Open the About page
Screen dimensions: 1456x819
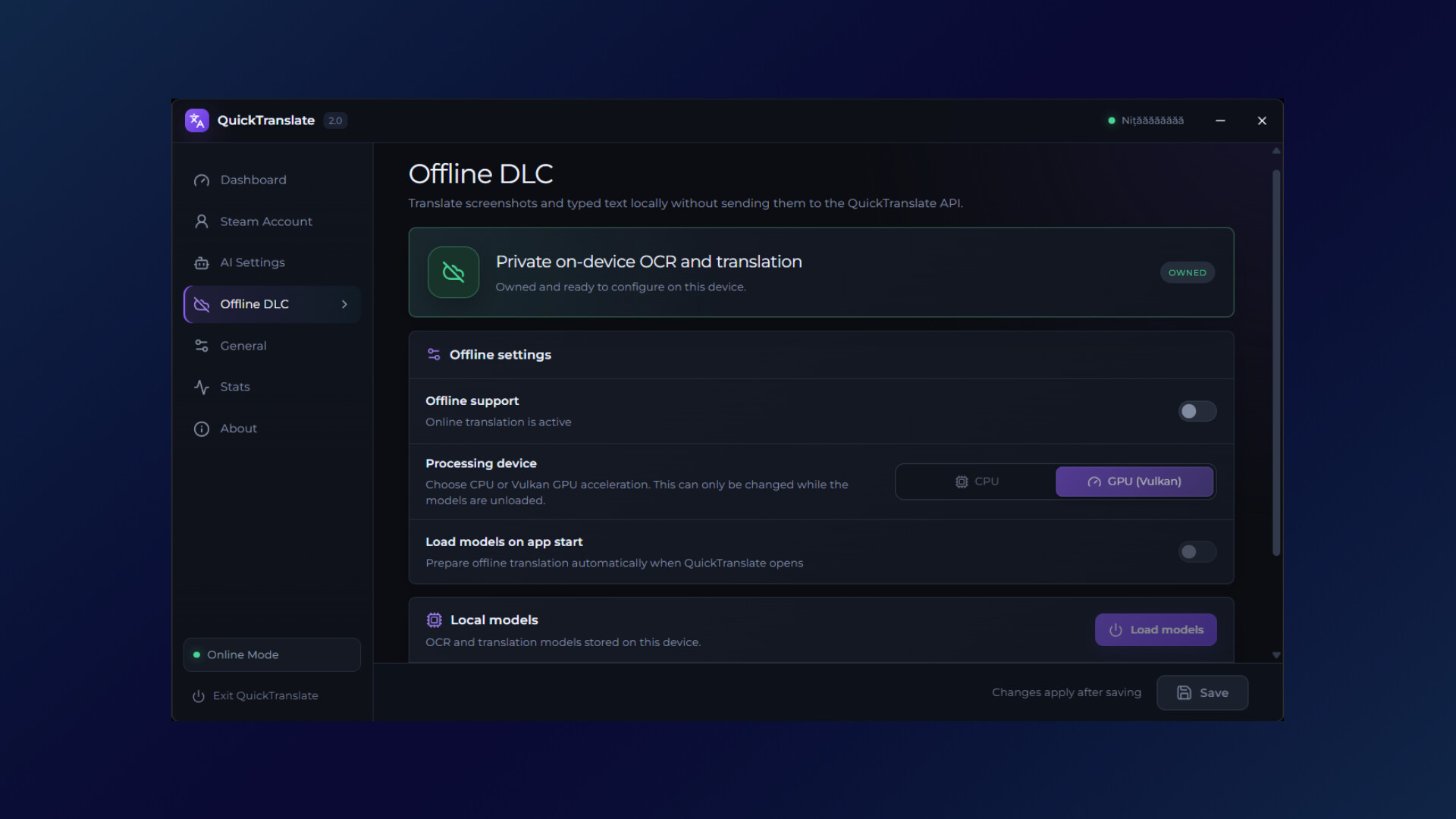click(272, 428)
